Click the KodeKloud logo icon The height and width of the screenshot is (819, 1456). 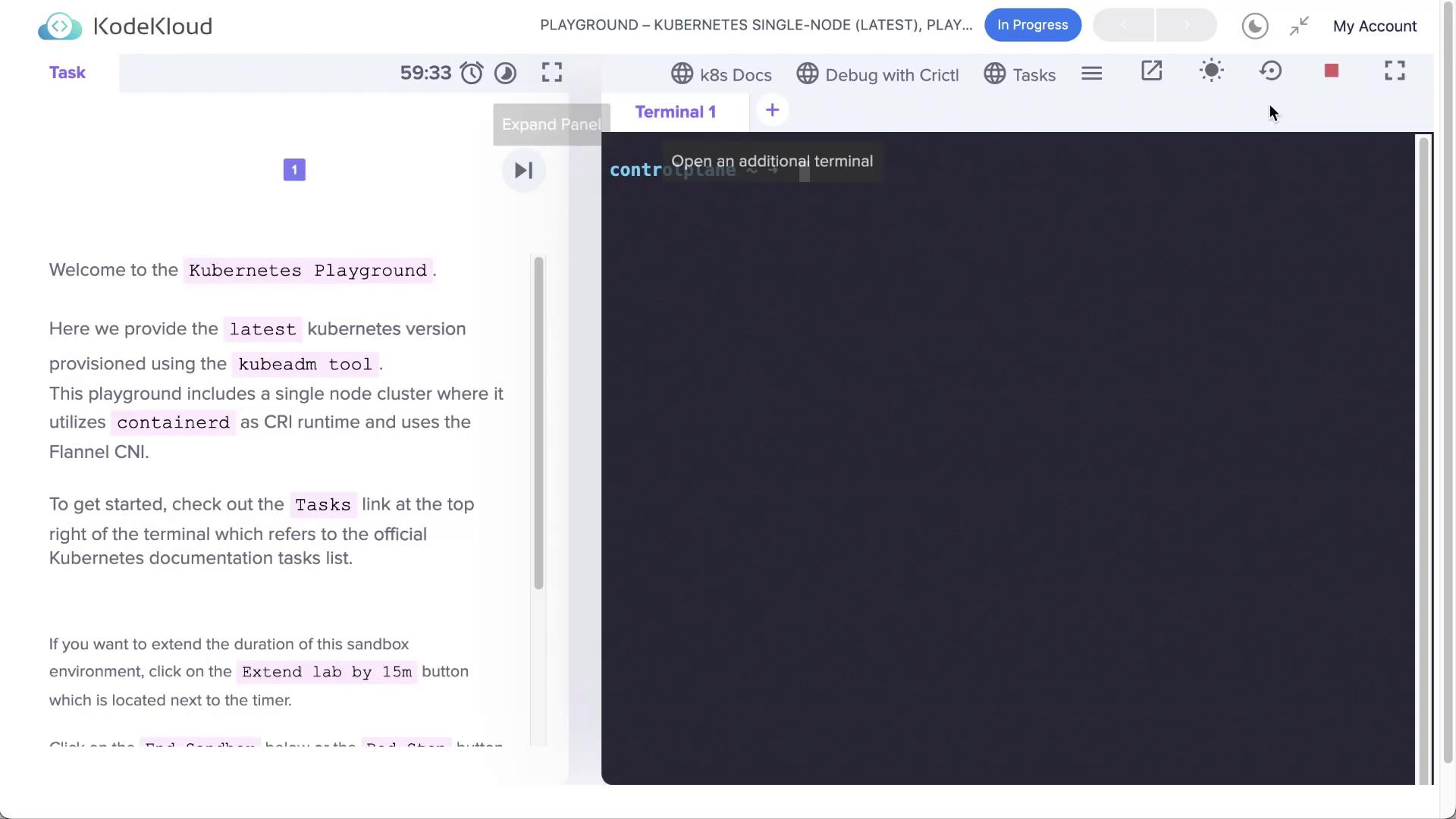click(x=60, y=27)
